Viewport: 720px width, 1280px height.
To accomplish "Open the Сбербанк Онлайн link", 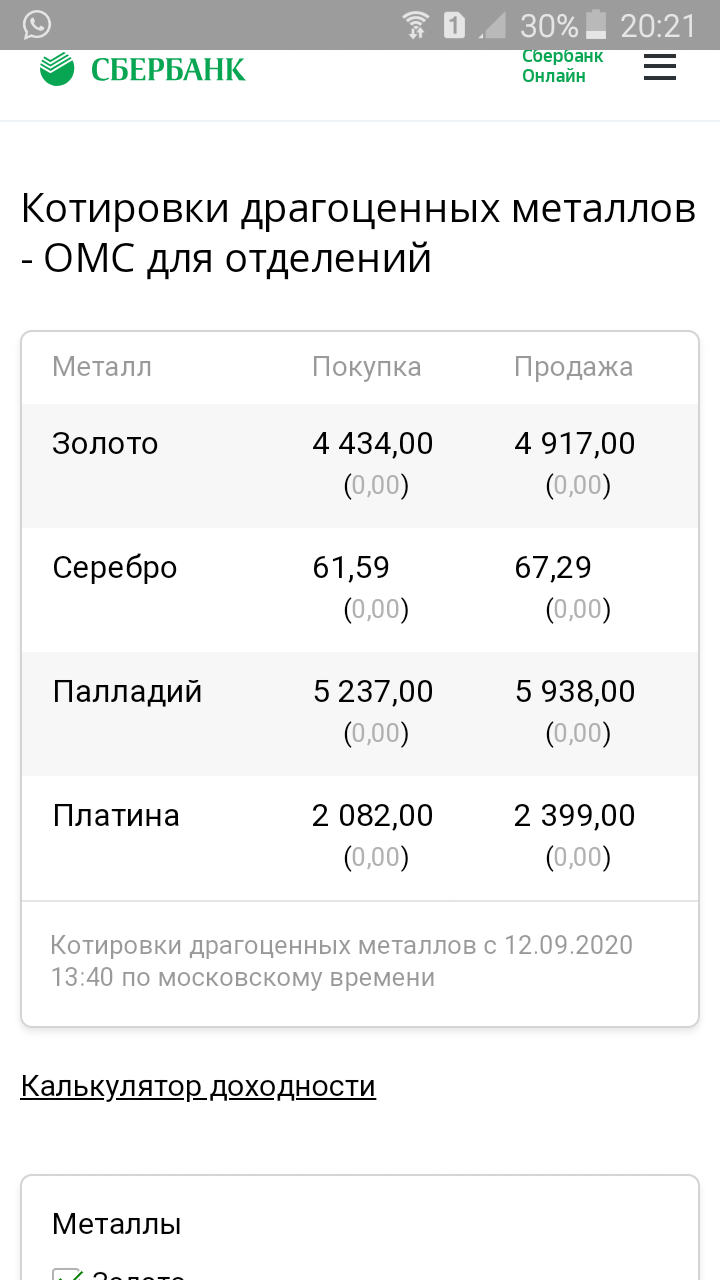I will (x=563, y=66).
